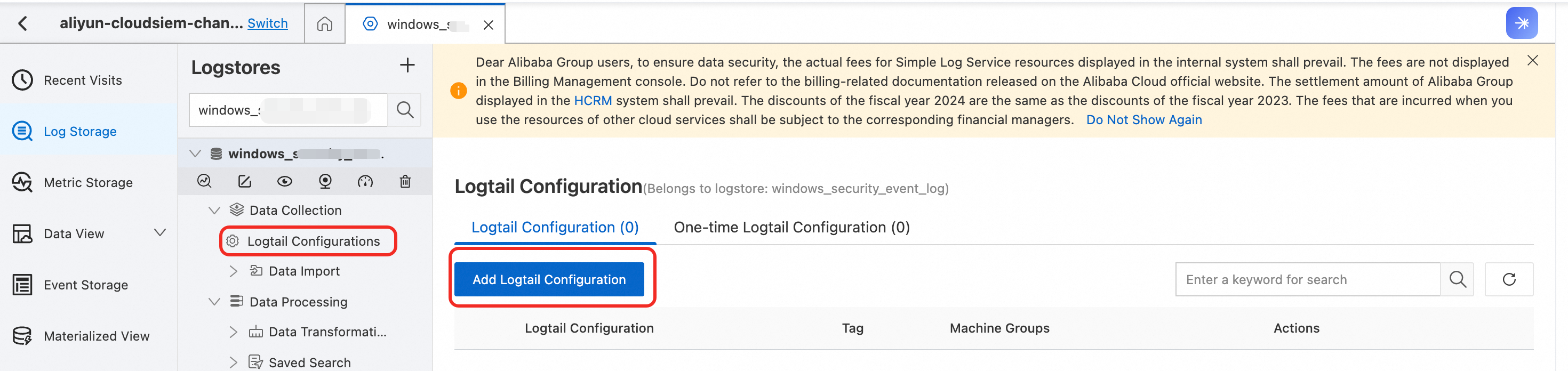This screenshot has width=1568, height=371.
Task: Focus the logstore search field
Action: coord(288,110)
